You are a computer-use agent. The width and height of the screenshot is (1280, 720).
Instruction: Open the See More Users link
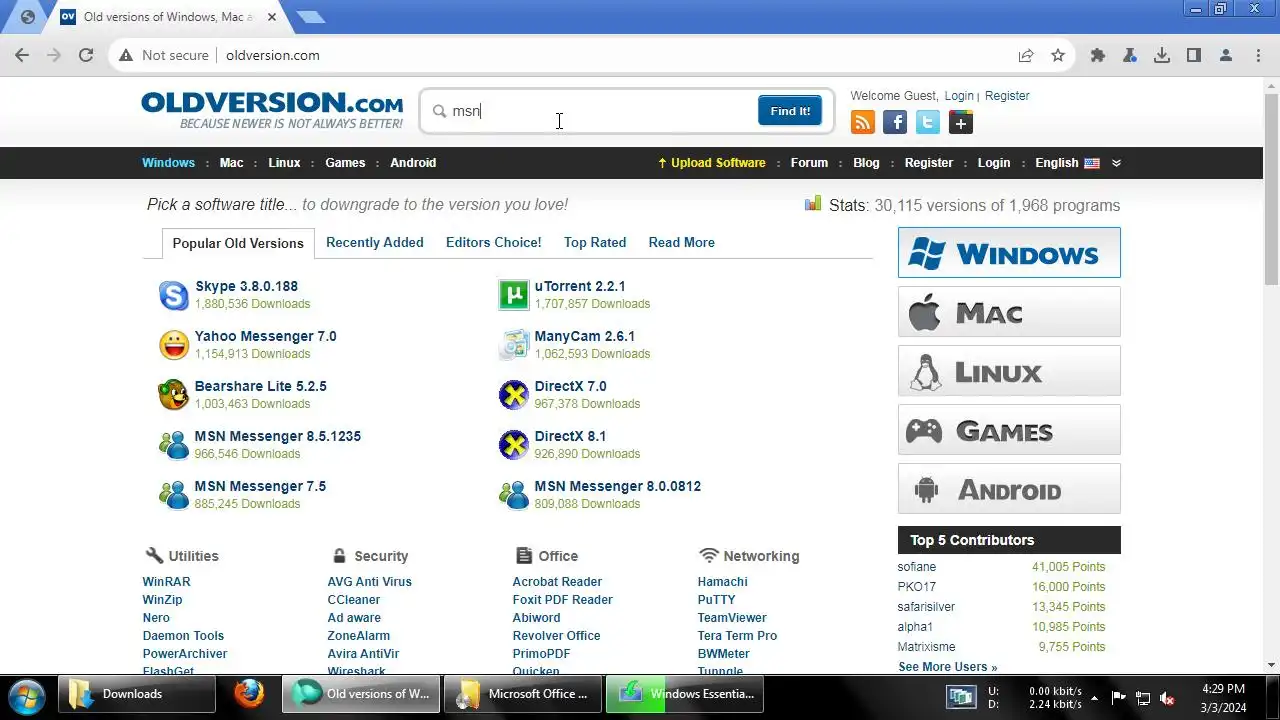point(948,667)
